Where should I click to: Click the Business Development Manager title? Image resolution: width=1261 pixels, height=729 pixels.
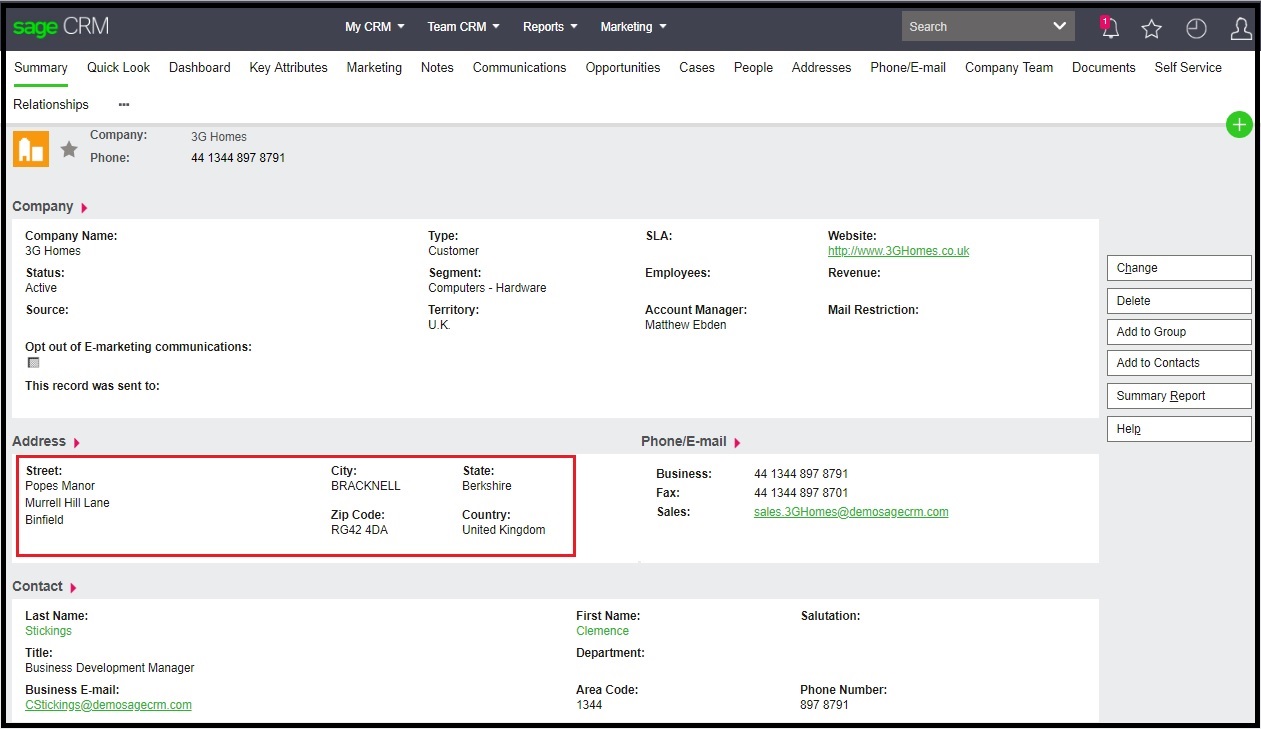[110, 668]
